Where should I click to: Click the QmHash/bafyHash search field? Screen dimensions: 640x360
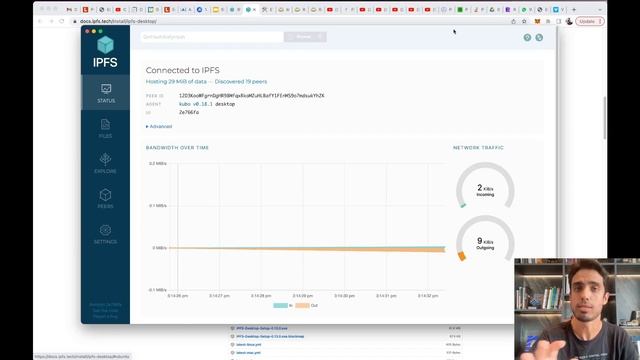212,37
